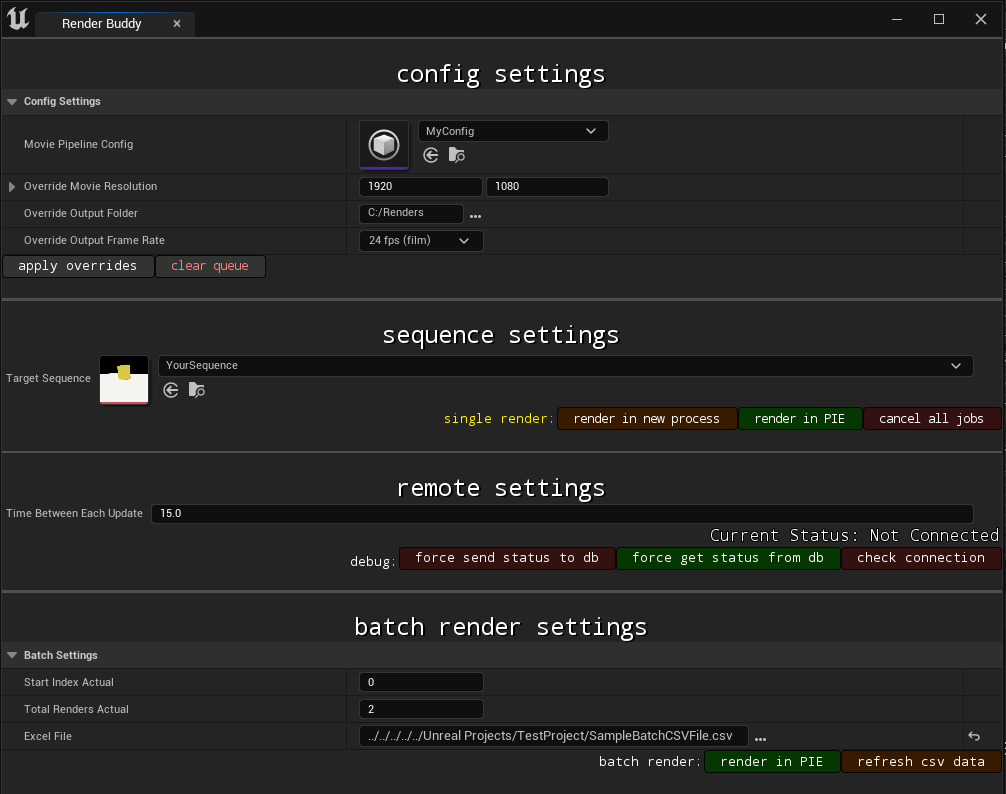The image size is (1006, 794).
Task: Start batch render in PIE
Action: pyautogui.click(x=772, y=762)
